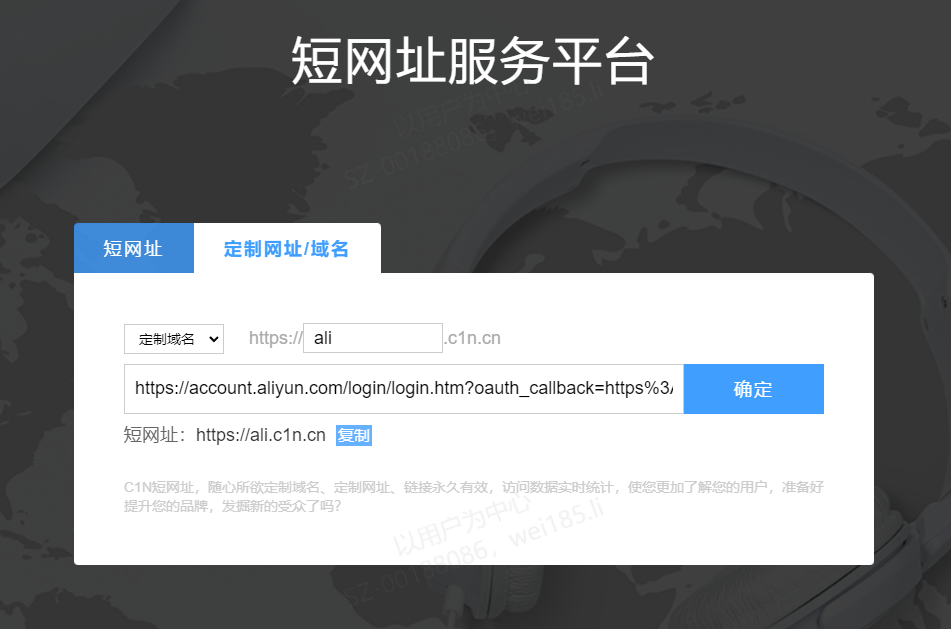
Task: Click the 短网址服务平台 heading
Action: pyautogui.click(x=472, y=61)
